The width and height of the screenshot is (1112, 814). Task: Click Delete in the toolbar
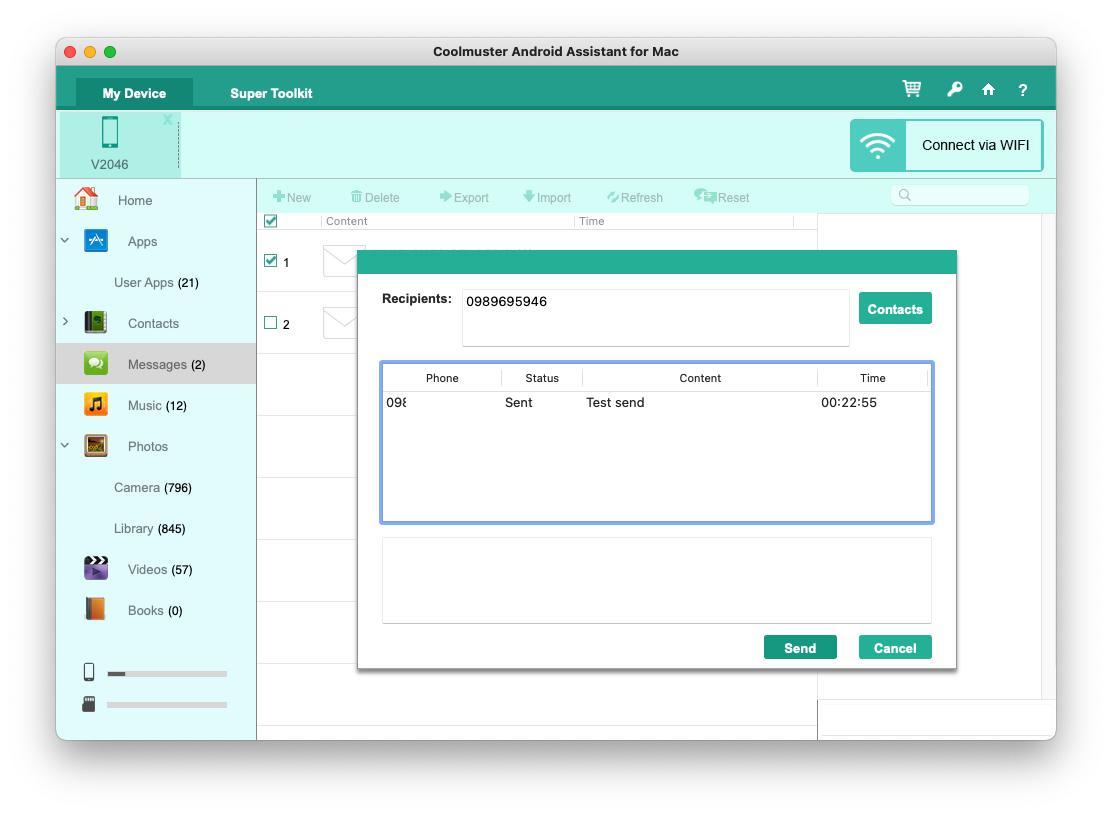click(x=375, y=197)
